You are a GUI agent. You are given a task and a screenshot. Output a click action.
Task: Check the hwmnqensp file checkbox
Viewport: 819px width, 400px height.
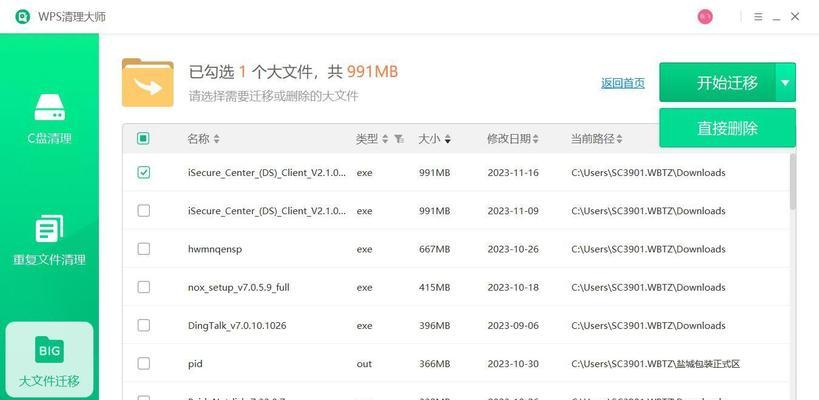coord(143,249)
